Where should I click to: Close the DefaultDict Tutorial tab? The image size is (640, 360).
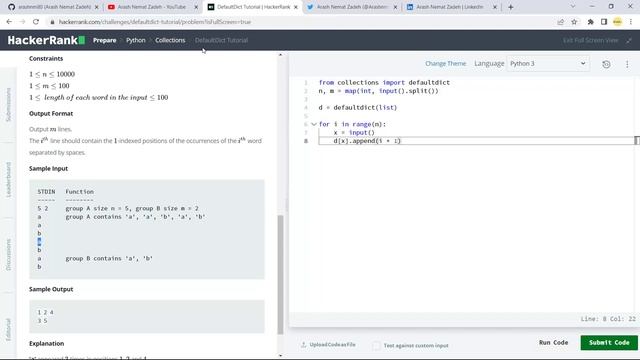pos(296,7)
